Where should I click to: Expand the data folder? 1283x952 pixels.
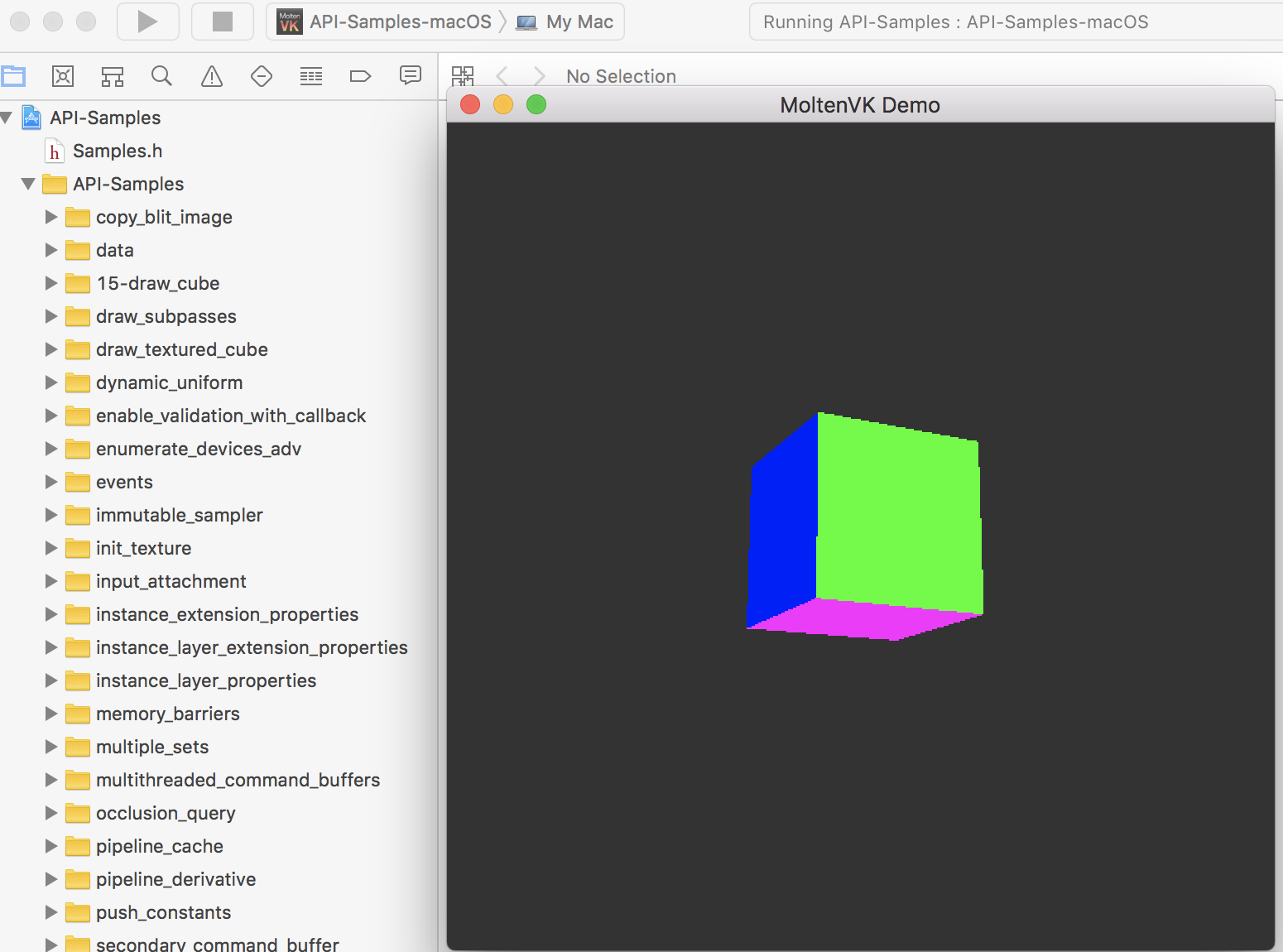point(51,250)
